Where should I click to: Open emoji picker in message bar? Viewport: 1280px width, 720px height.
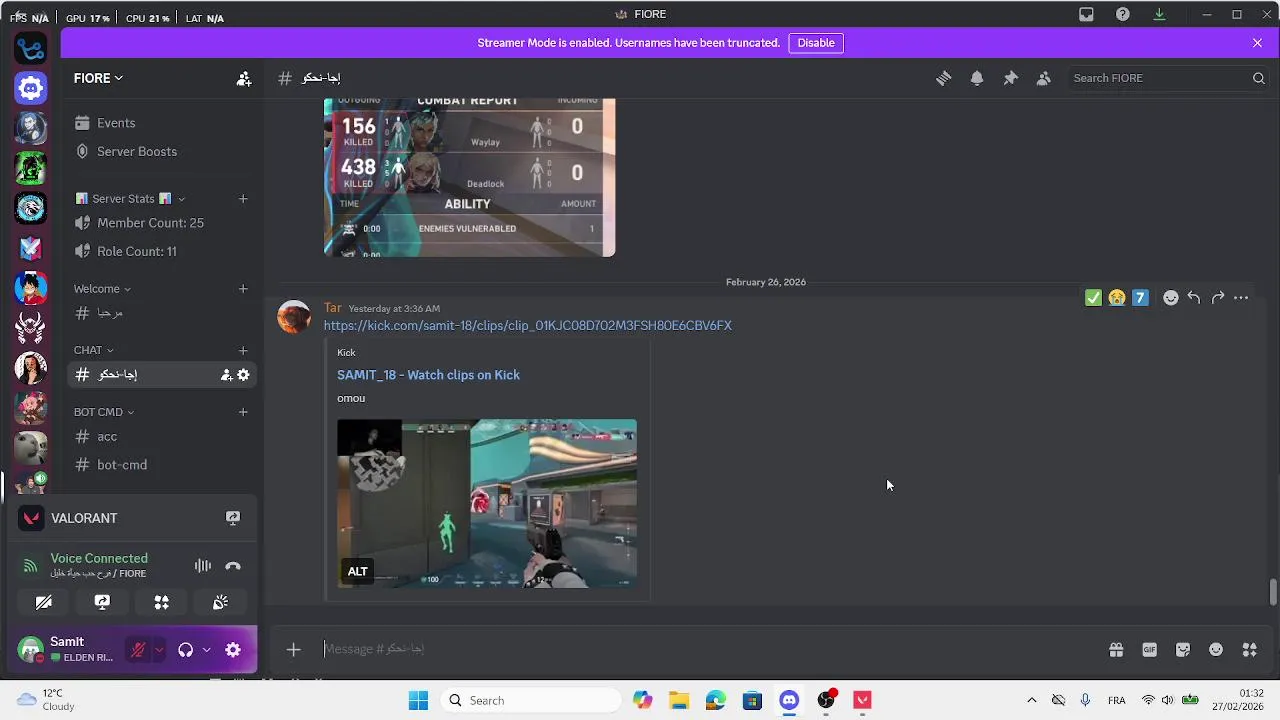[x=1216, y=650]
